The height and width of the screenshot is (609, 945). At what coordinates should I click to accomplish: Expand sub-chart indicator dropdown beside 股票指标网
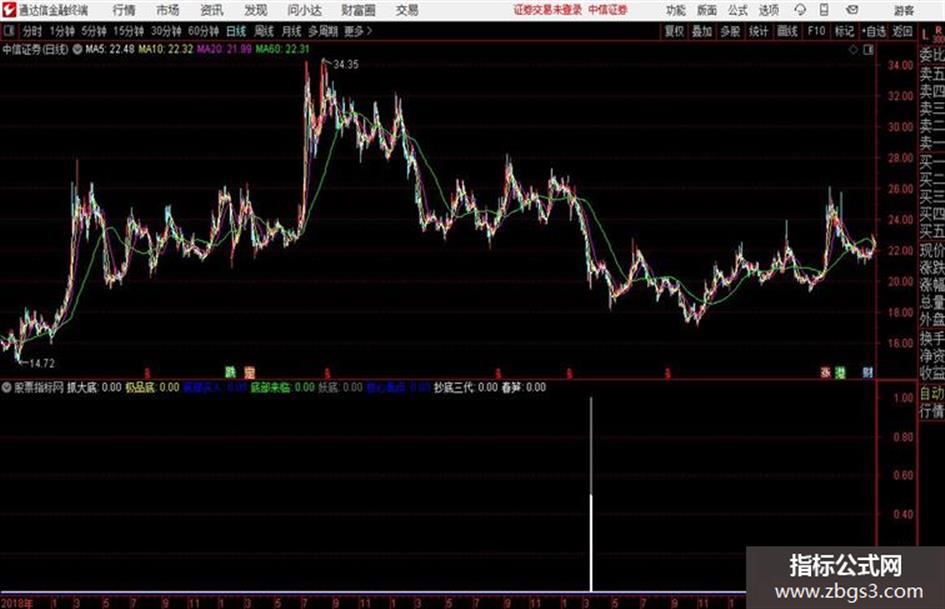[x=7, y=387]
